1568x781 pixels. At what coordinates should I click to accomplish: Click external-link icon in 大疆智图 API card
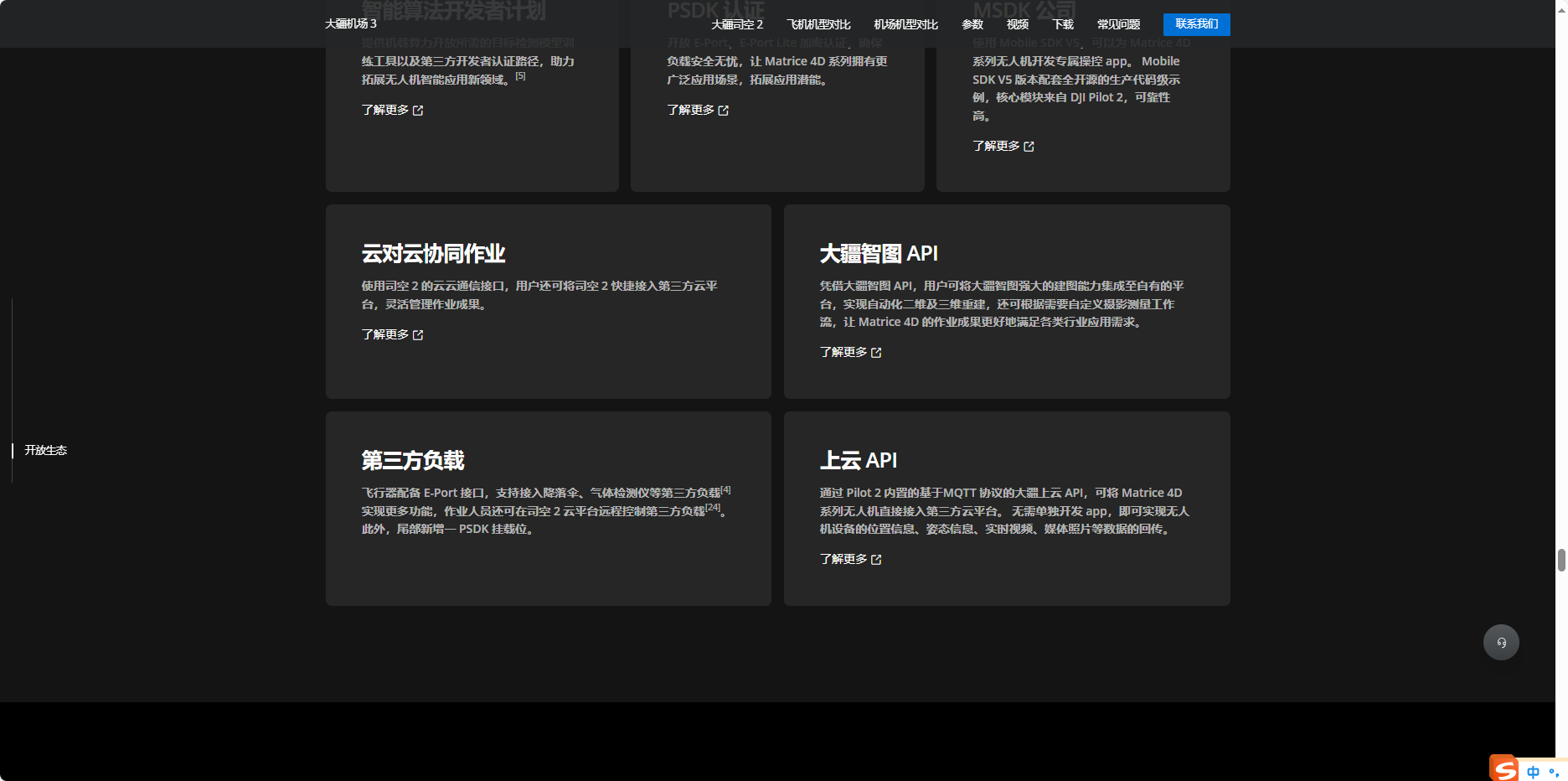[877, 352]
